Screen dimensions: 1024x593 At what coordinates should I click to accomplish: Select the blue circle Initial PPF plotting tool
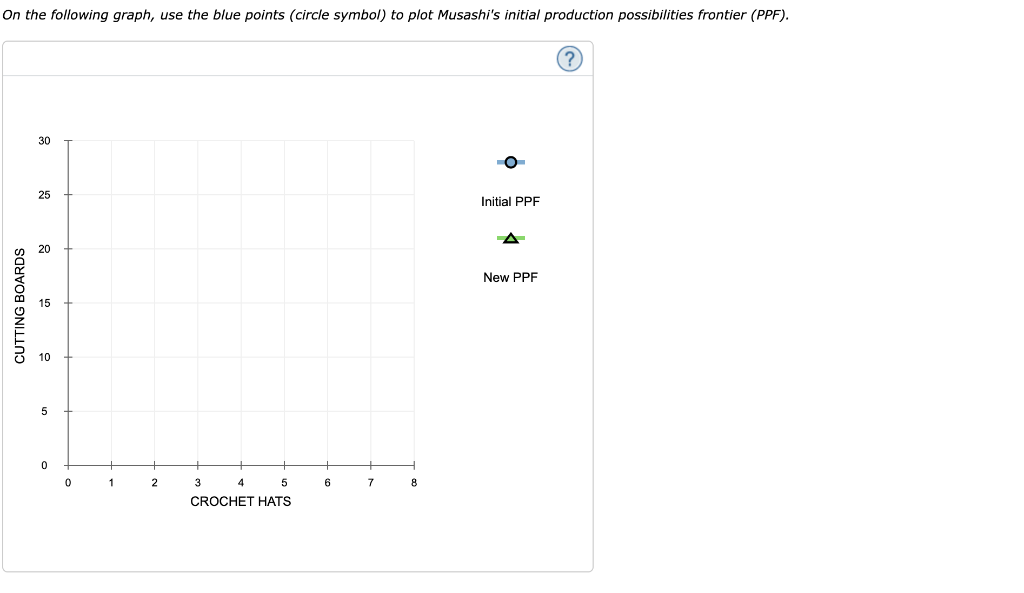[510, 161]
